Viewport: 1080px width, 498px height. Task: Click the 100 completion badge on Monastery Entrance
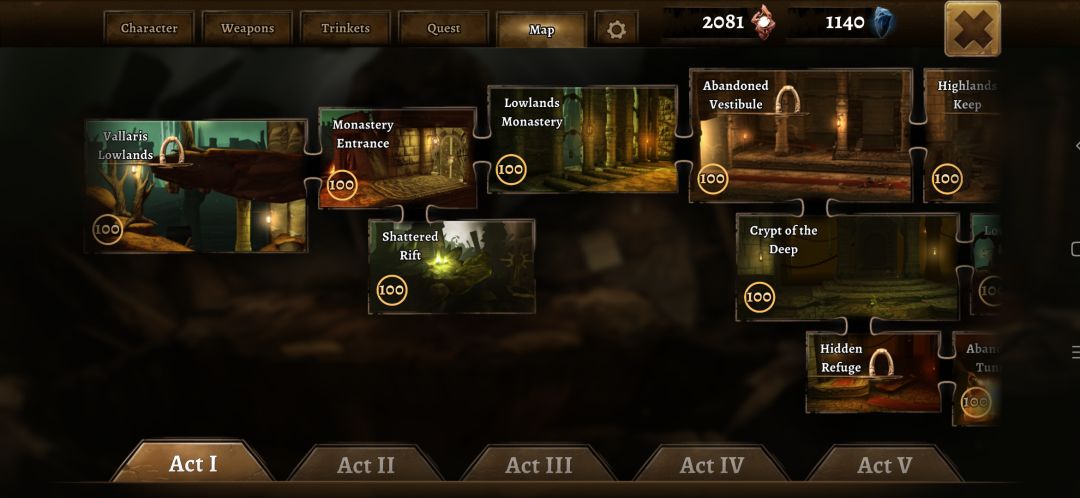tap(342, 185)
